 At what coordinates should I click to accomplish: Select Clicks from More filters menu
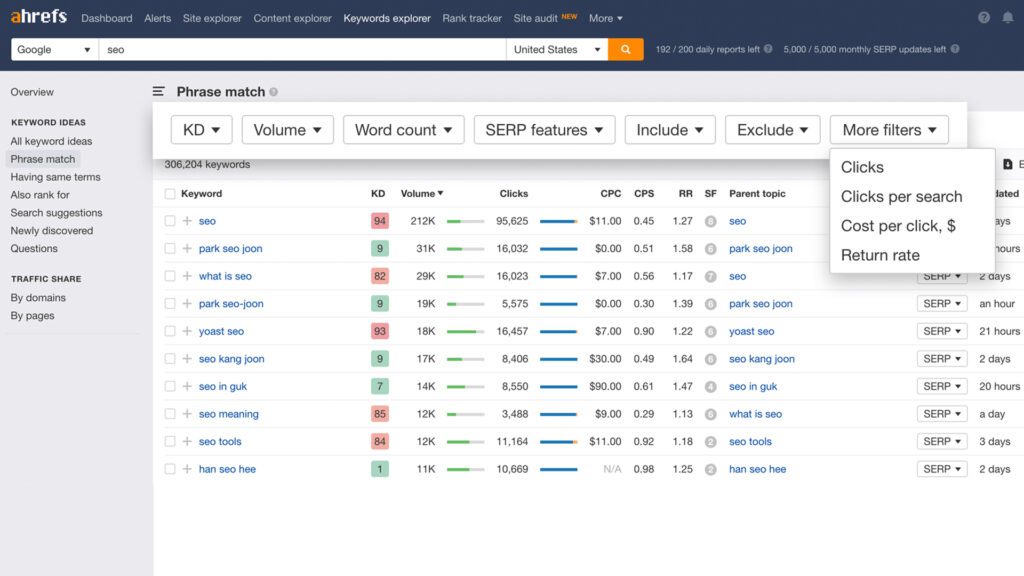[x=862, y=167]
